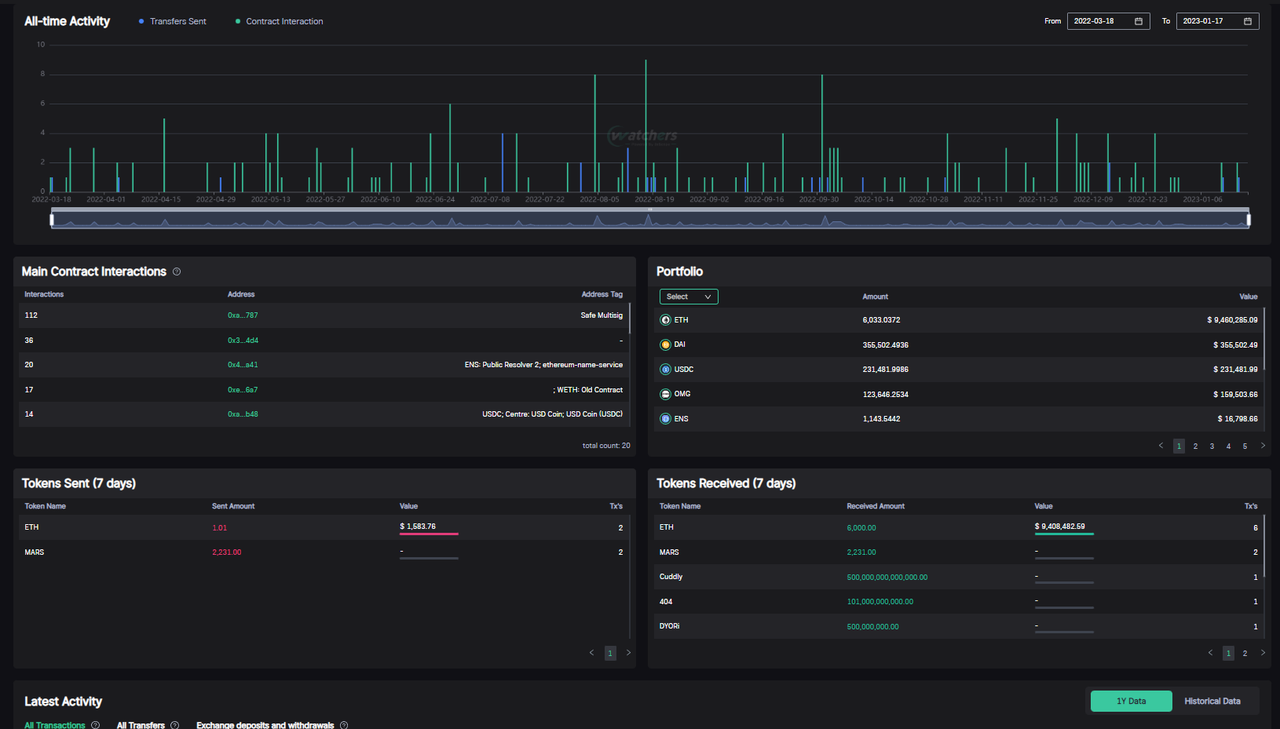Click the OMG token icon in Portfolio

(666, 394)
